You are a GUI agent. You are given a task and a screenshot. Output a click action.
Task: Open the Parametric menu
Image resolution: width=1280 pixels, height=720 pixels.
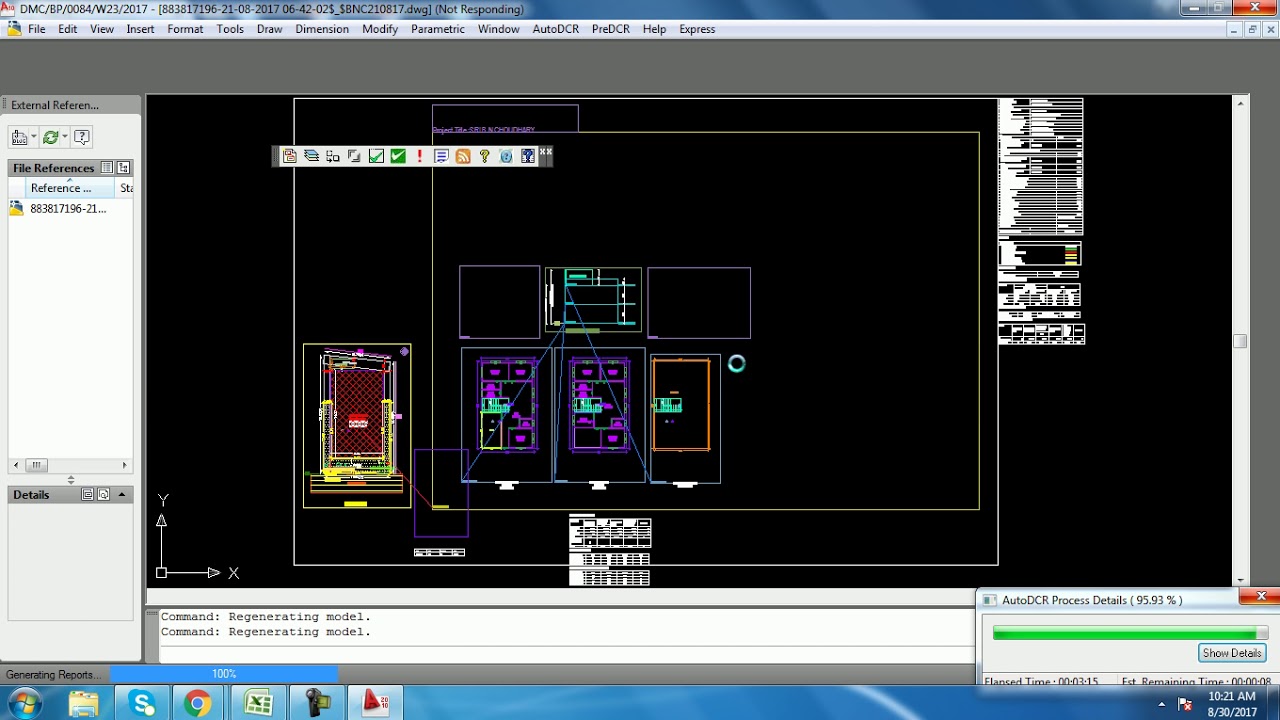click(438, 29)
